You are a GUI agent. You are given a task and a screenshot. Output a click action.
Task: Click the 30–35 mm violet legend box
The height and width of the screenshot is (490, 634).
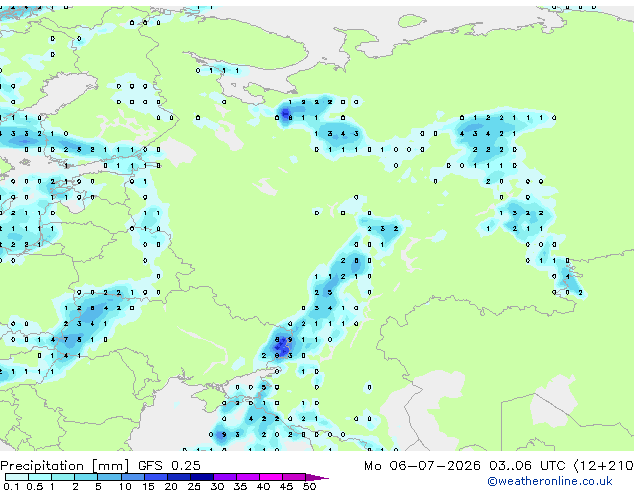[224, 477]
